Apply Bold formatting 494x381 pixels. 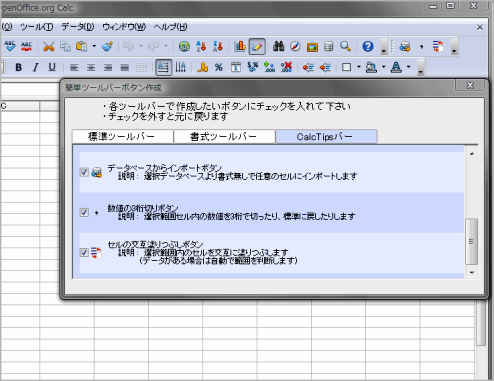click(19, 67)
